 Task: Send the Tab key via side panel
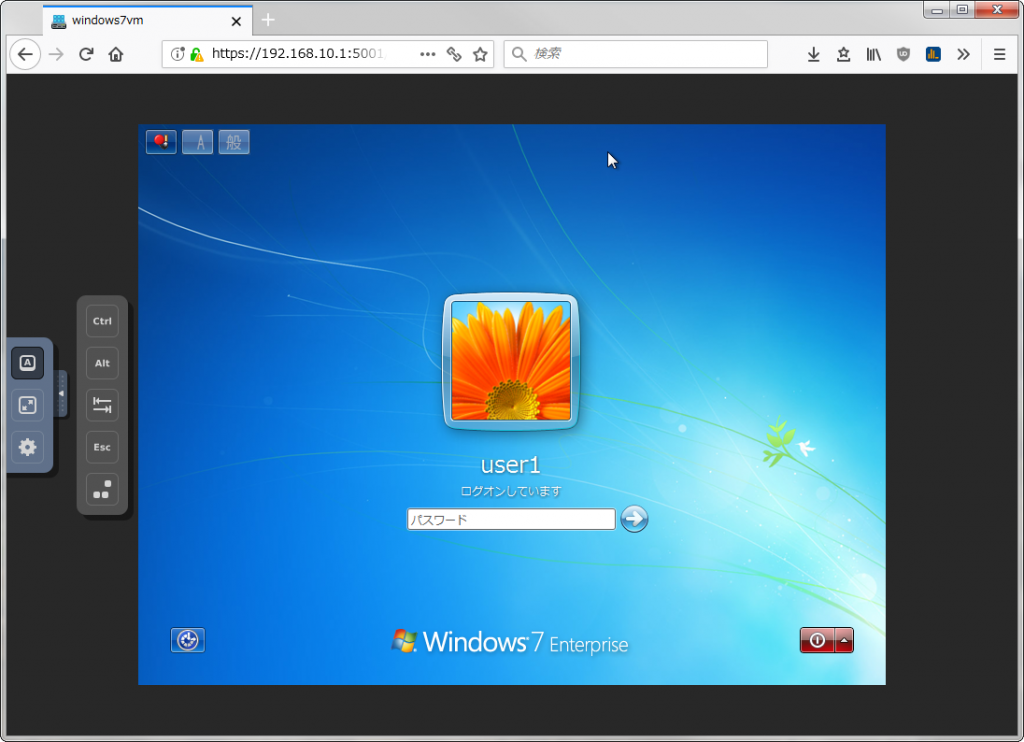coord(102,405)
